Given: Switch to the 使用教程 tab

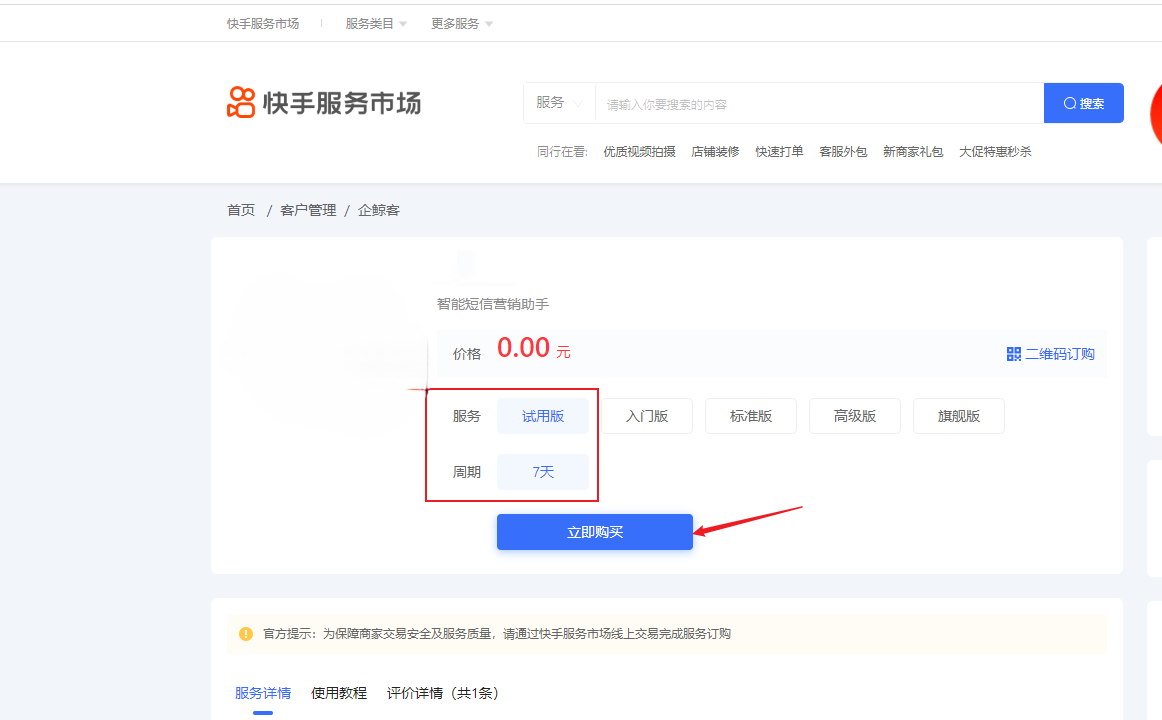Looking at the screenshot, I should click(x=339, y=693).
